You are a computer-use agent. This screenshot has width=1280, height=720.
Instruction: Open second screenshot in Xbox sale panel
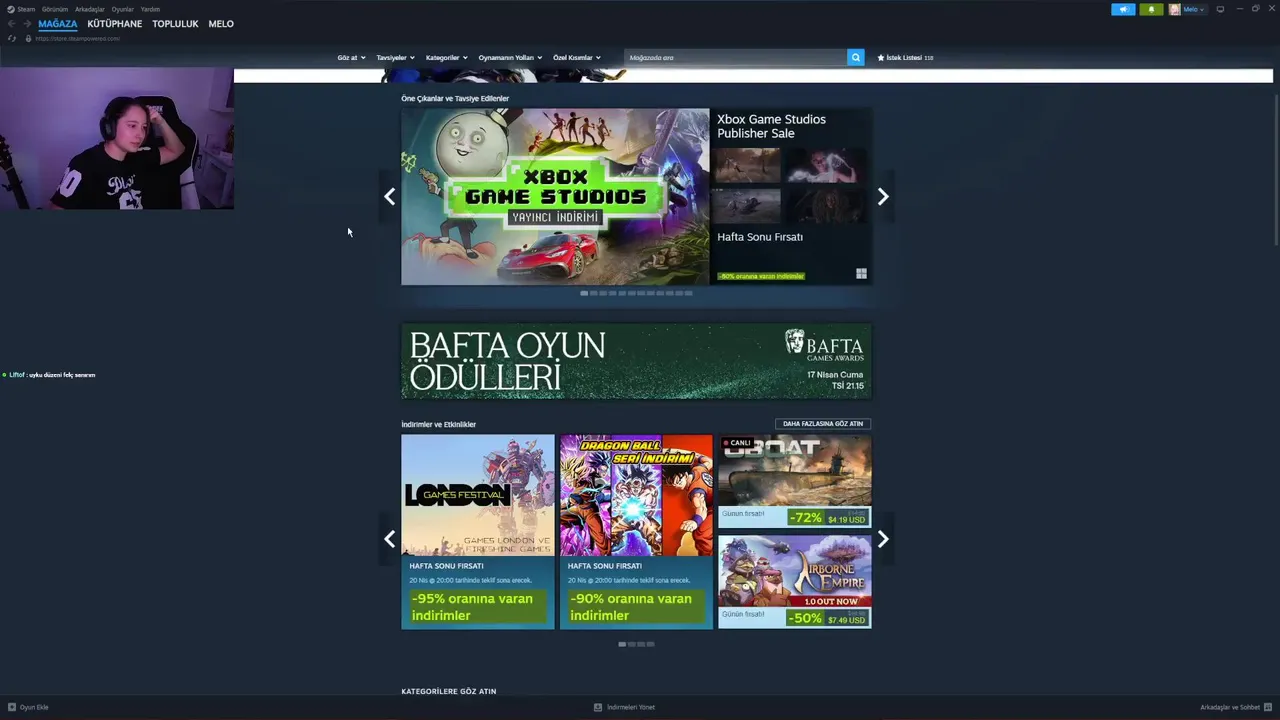(826, 166)
